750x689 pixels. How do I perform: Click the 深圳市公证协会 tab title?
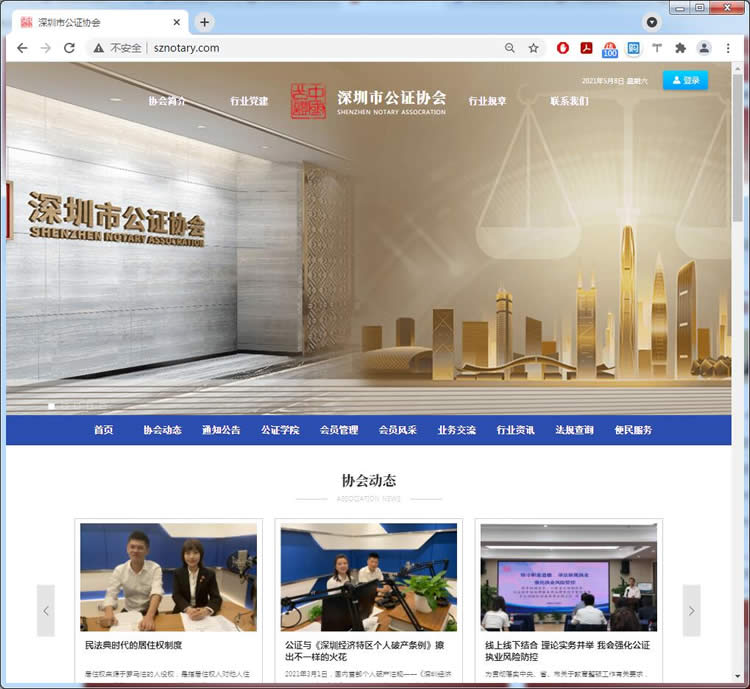[x=70, y=22]
